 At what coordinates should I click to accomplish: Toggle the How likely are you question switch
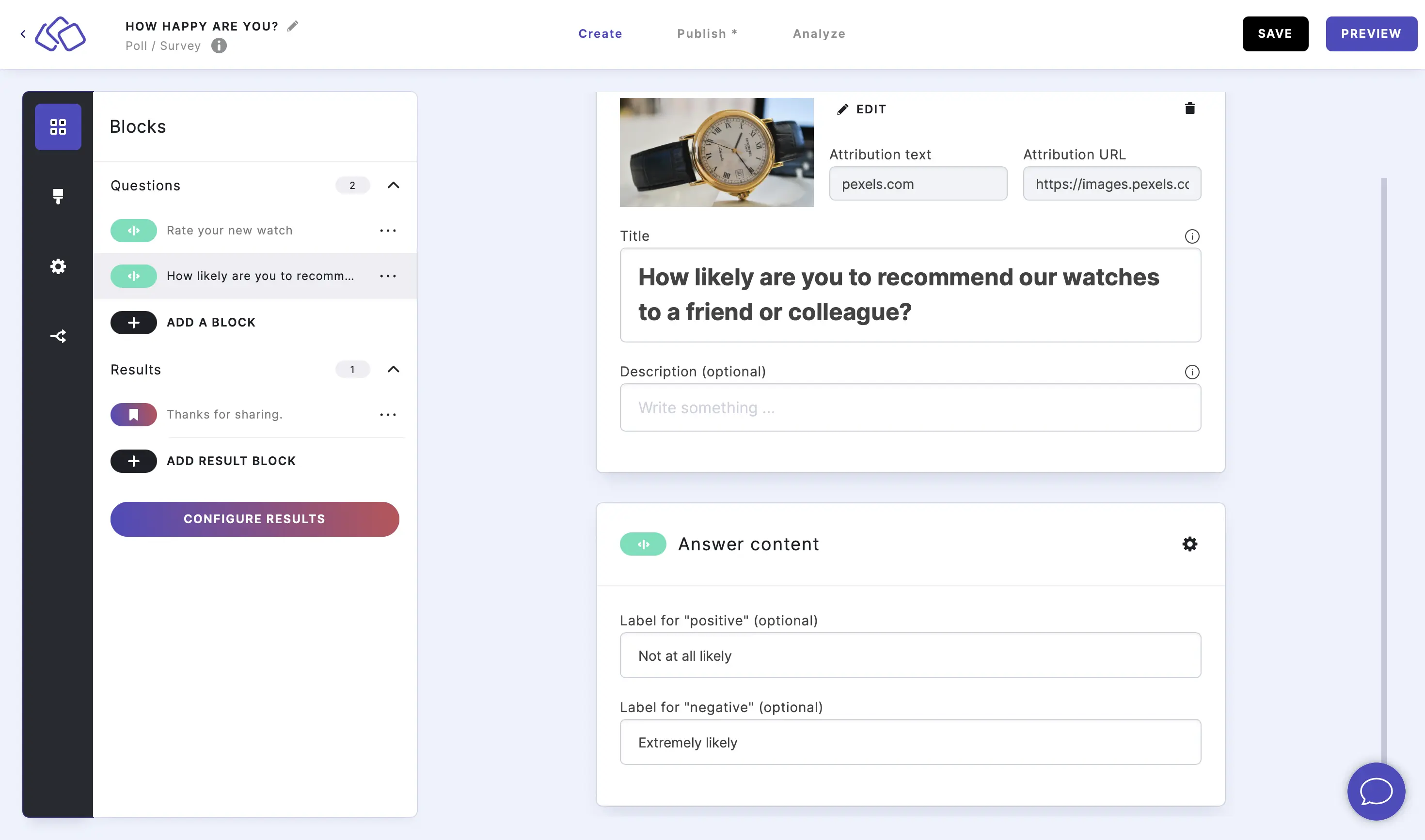point(133,275)
